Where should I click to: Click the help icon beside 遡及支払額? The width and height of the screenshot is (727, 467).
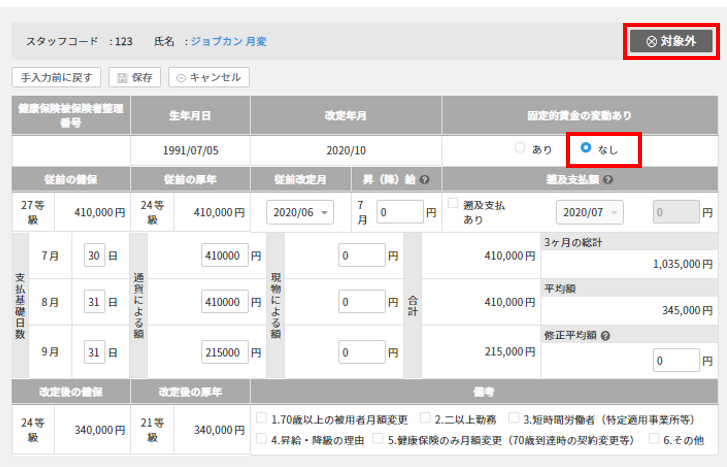pyautogui.click(x=609, y=180)
